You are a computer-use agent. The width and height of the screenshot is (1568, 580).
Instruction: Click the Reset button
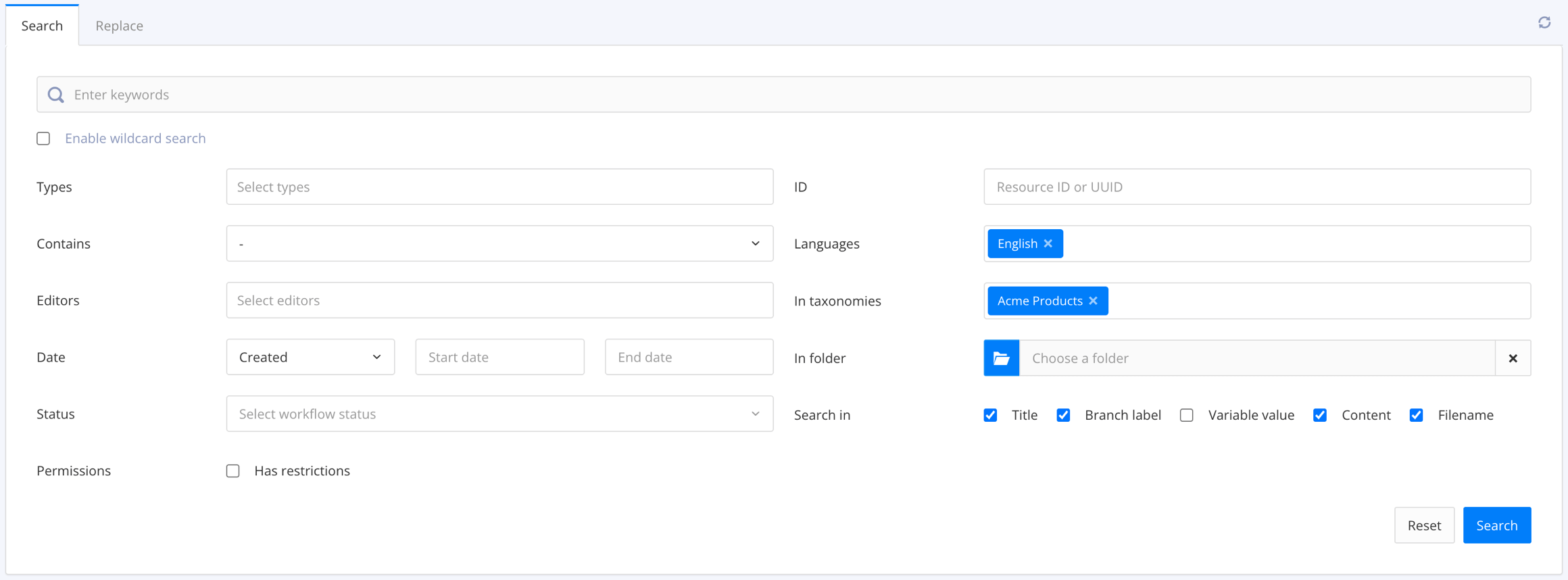pyautogui.click(x=1424, y=525)
